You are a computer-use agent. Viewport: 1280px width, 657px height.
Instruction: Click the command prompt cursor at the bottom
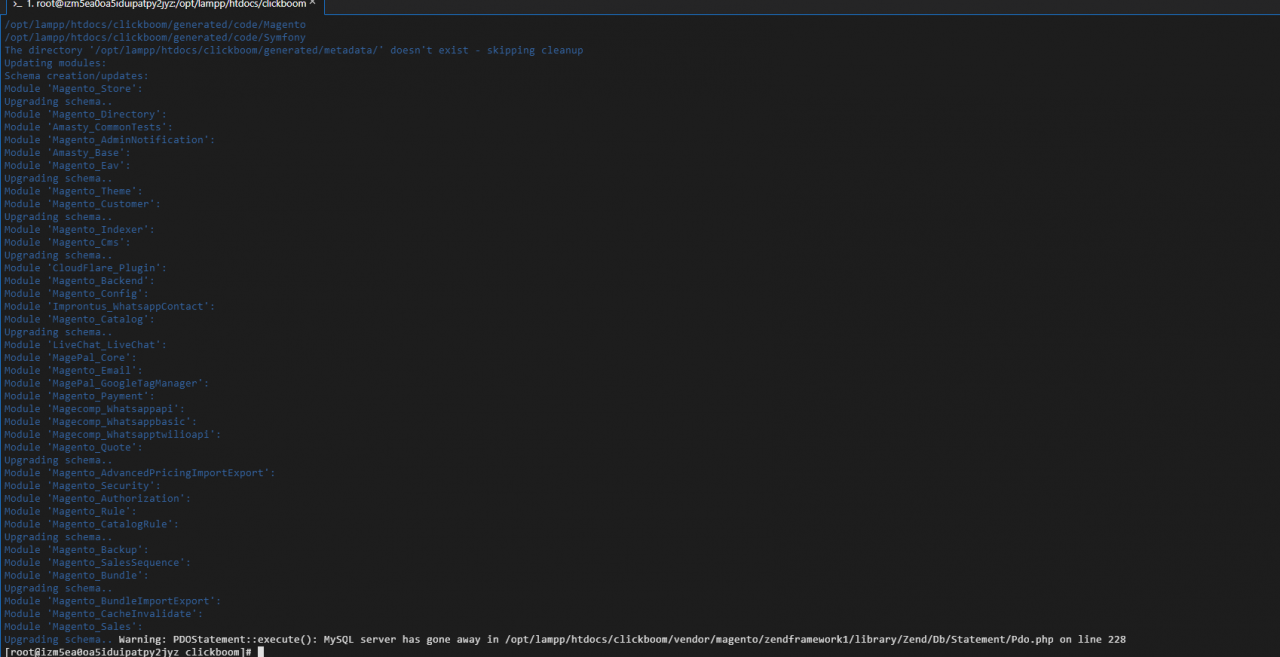(260, 652)
